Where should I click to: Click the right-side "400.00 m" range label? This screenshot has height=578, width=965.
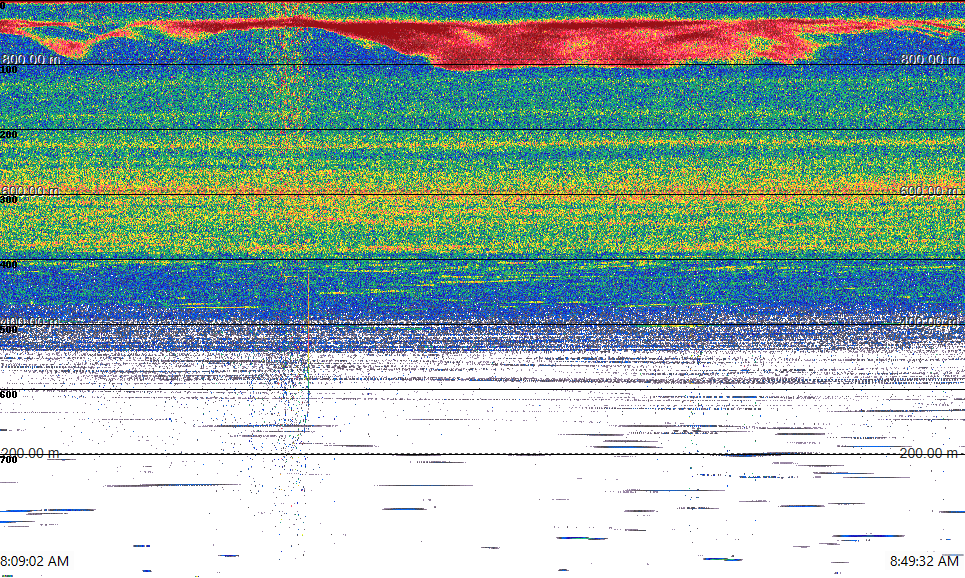pos(929,321)
